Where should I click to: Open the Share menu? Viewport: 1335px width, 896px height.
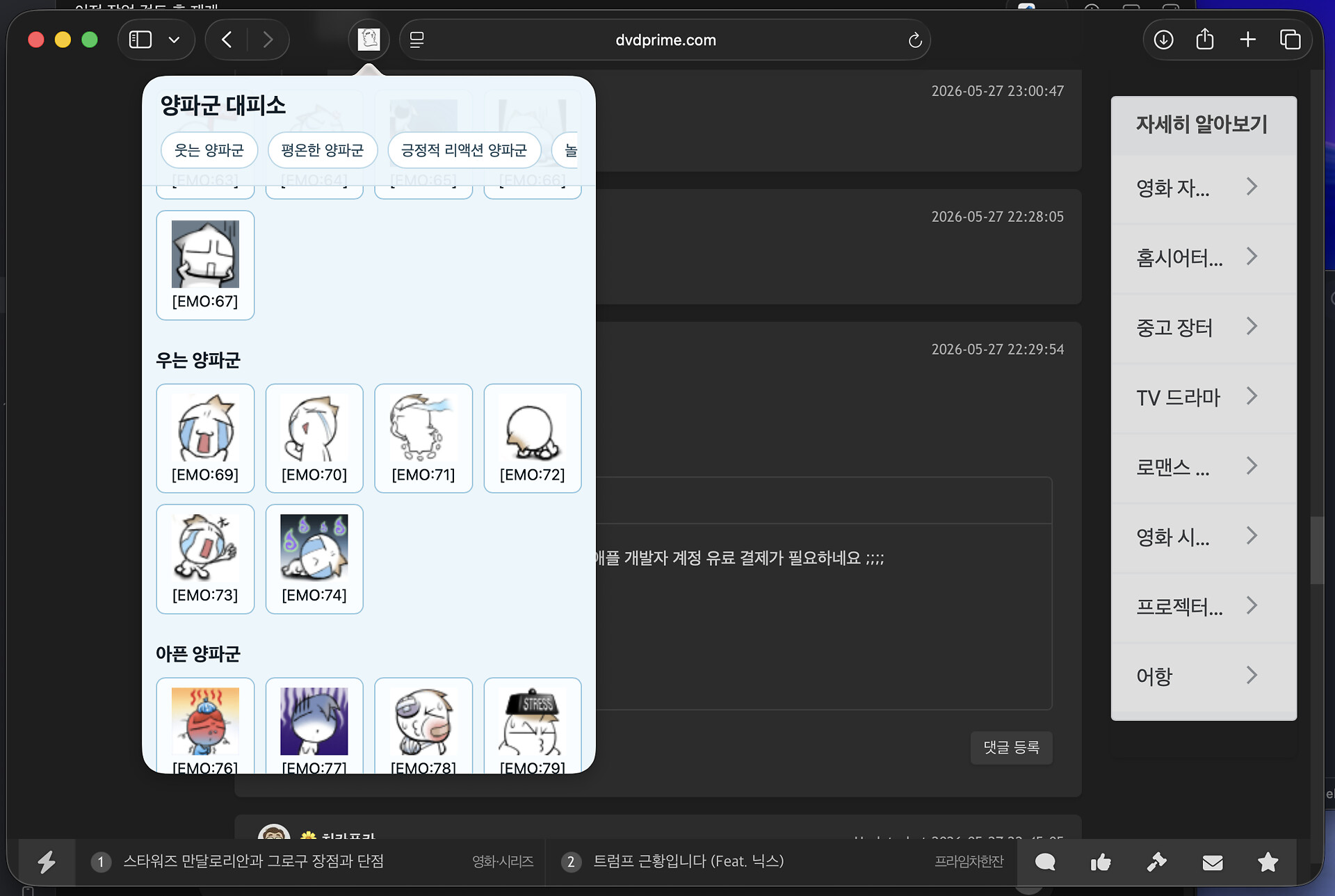1205,39
